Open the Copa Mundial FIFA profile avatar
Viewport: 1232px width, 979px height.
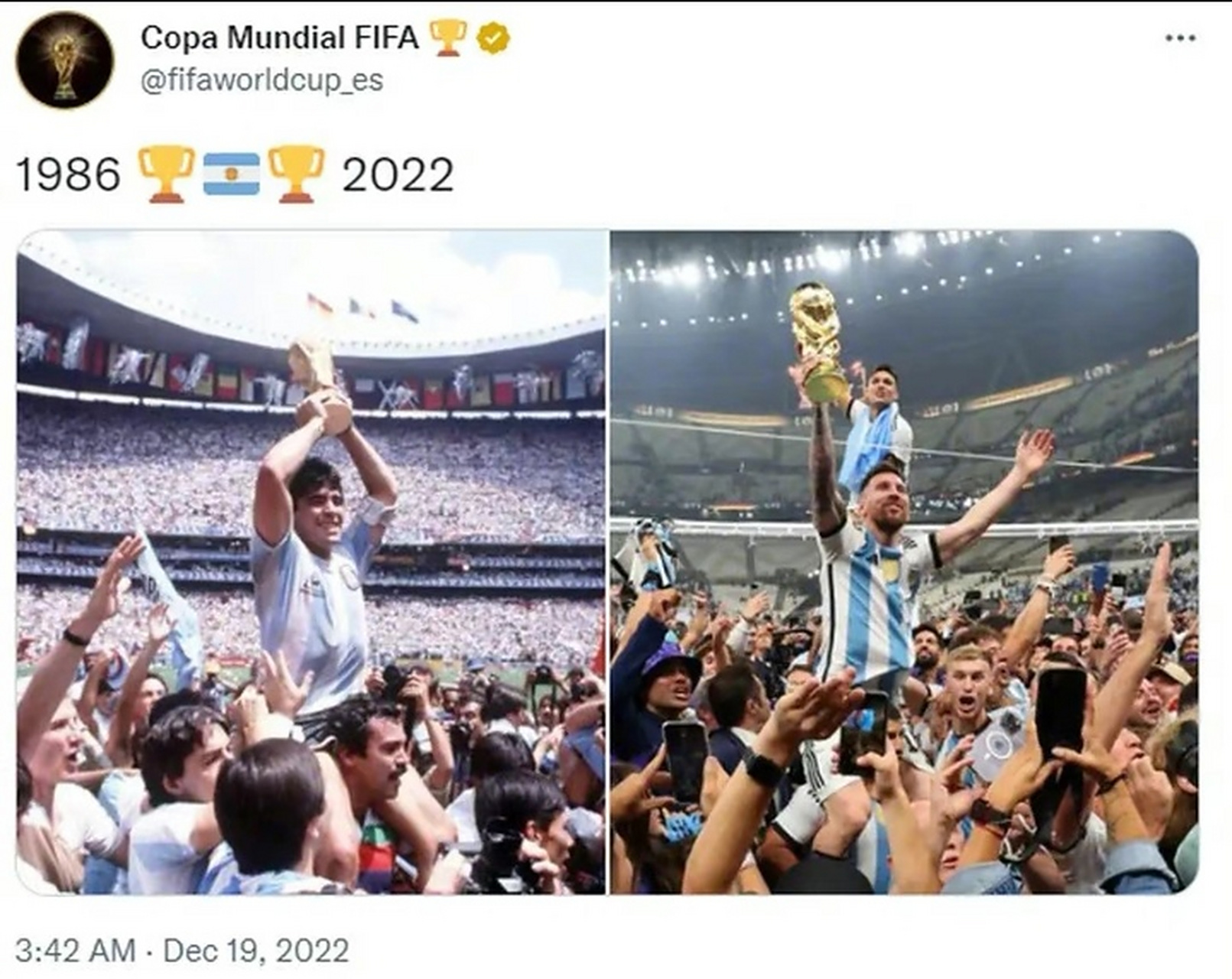pyautogui.click(x=65, y=60)
